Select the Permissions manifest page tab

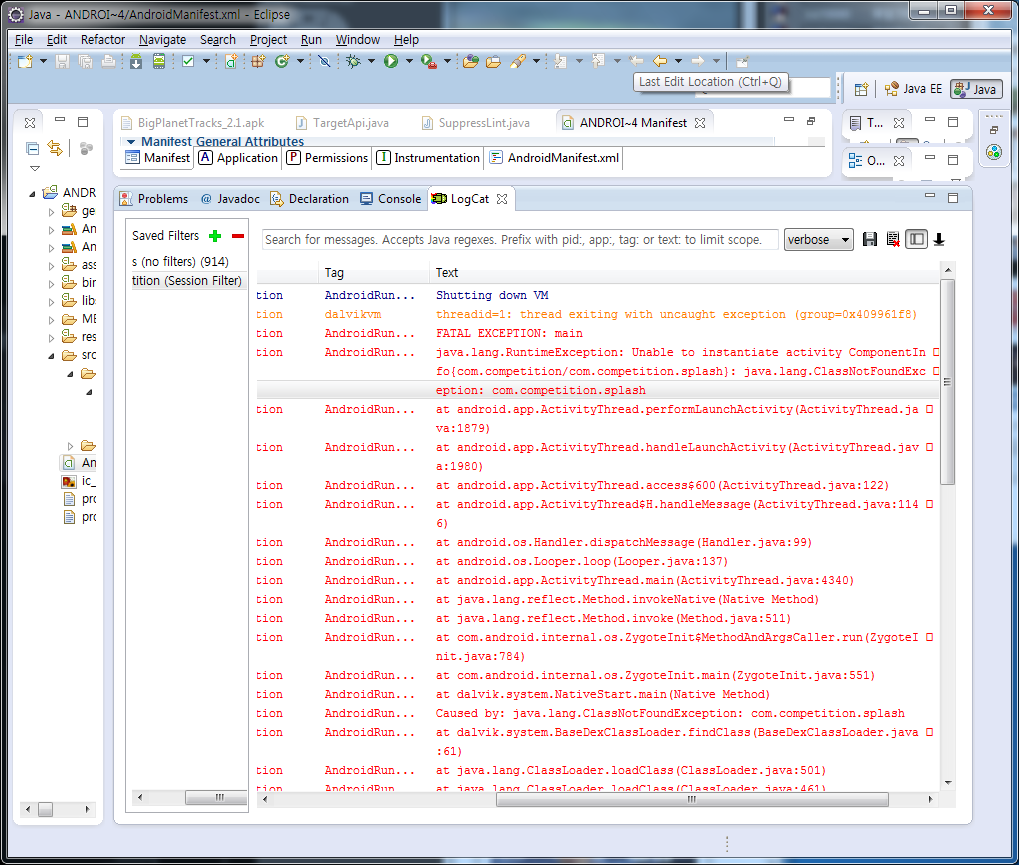click(x=328, y=158)
